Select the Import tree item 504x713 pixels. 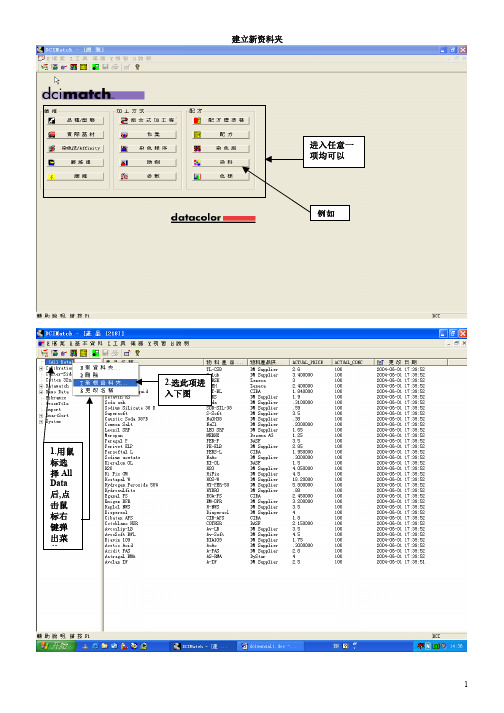(x=53, y=410)
